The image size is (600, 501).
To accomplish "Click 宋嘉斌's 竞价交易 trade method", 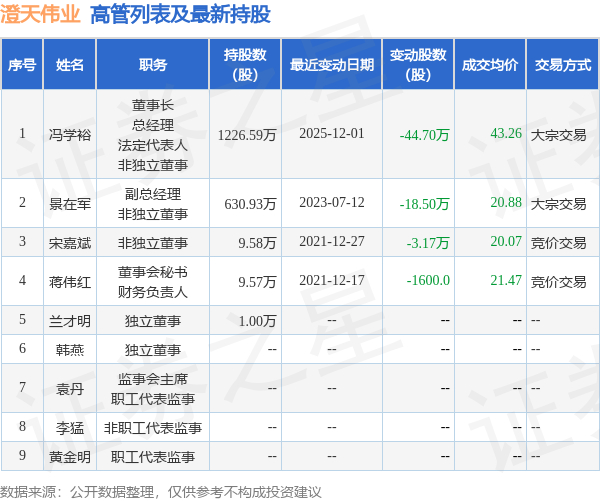I will tap(558, 243).
